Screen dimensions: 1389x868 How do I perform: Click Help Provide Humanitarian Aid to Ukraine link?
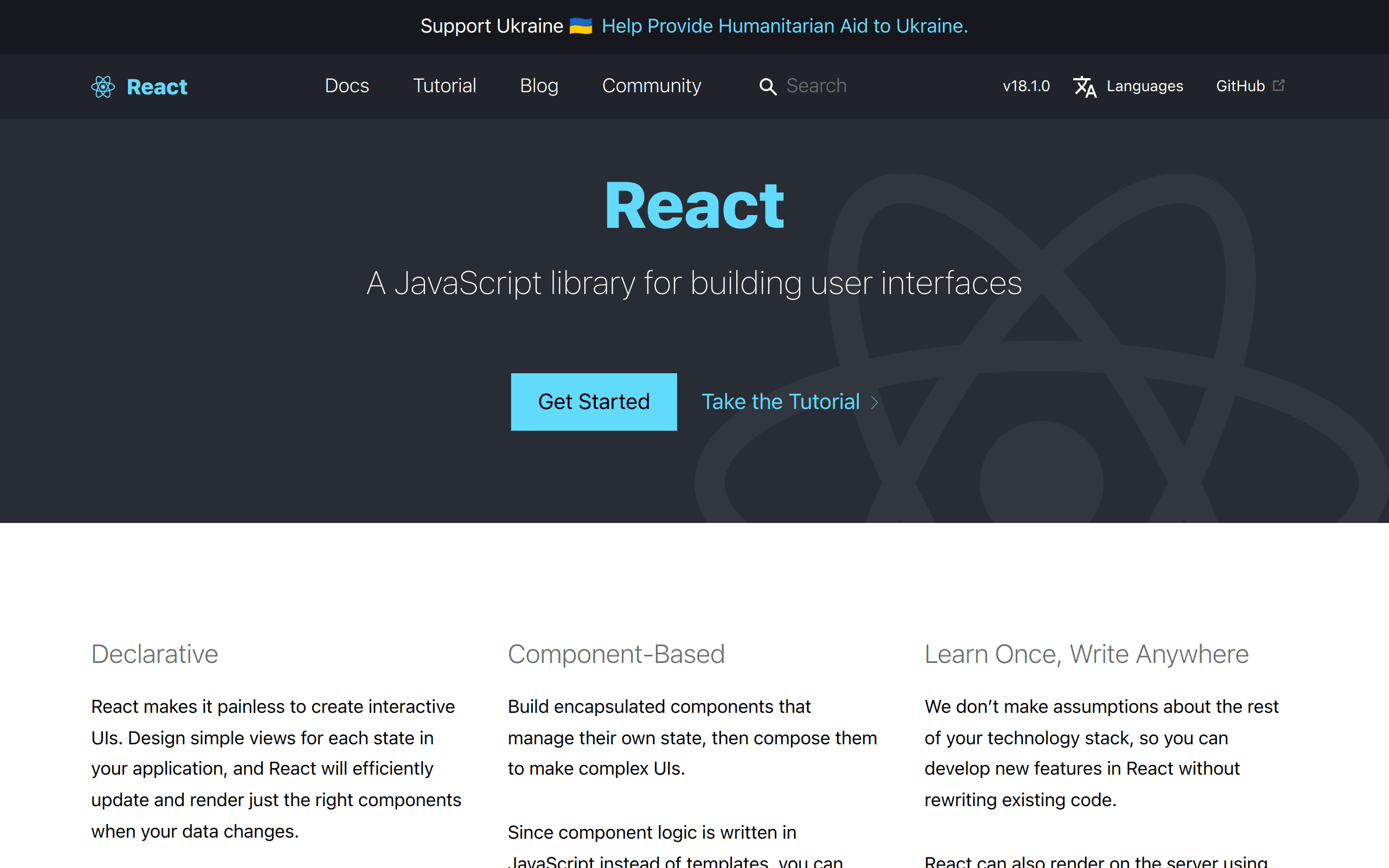tap(785, 26)
